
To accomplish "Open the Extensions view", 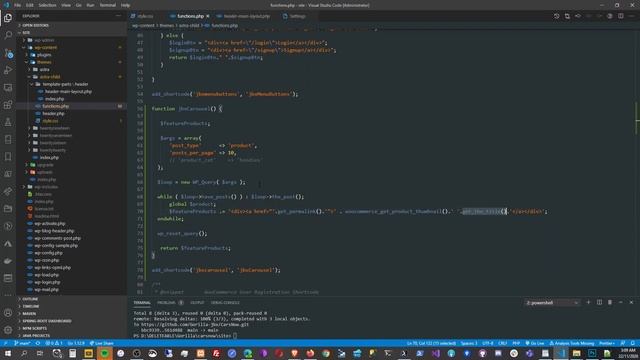I will [x=8, y=105].
